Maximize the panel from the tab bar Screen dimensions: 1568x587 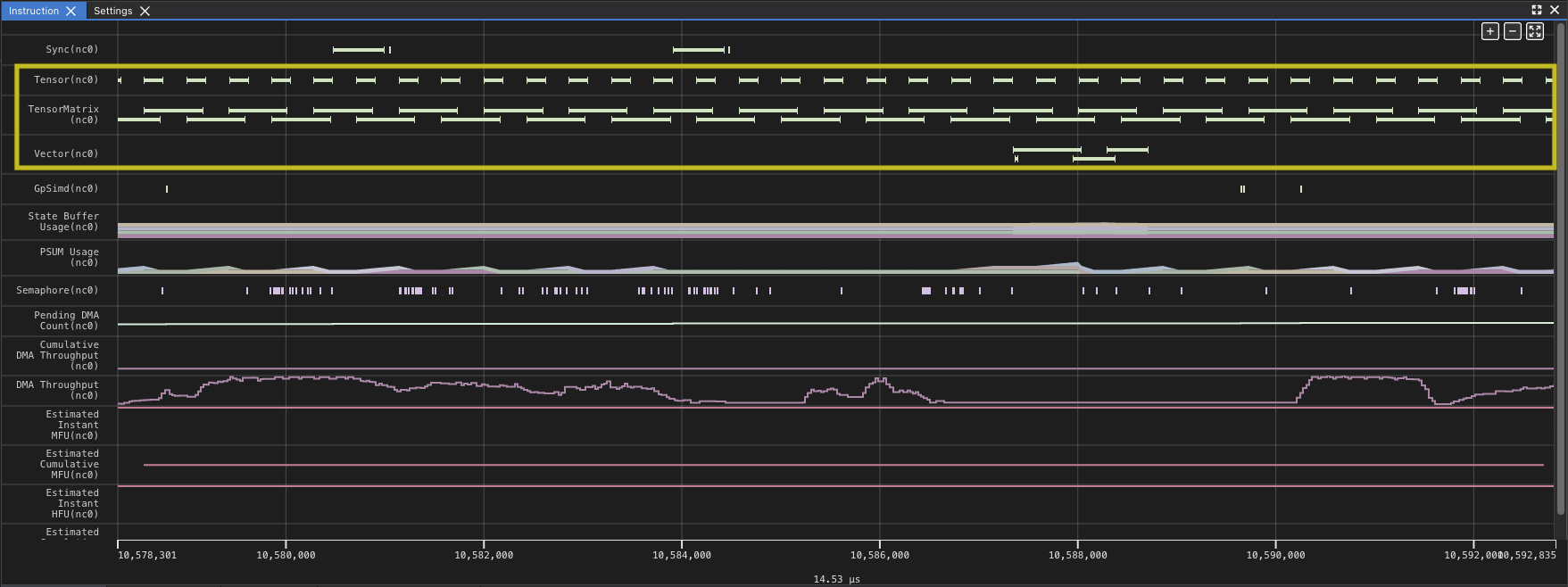(1537, 10)
